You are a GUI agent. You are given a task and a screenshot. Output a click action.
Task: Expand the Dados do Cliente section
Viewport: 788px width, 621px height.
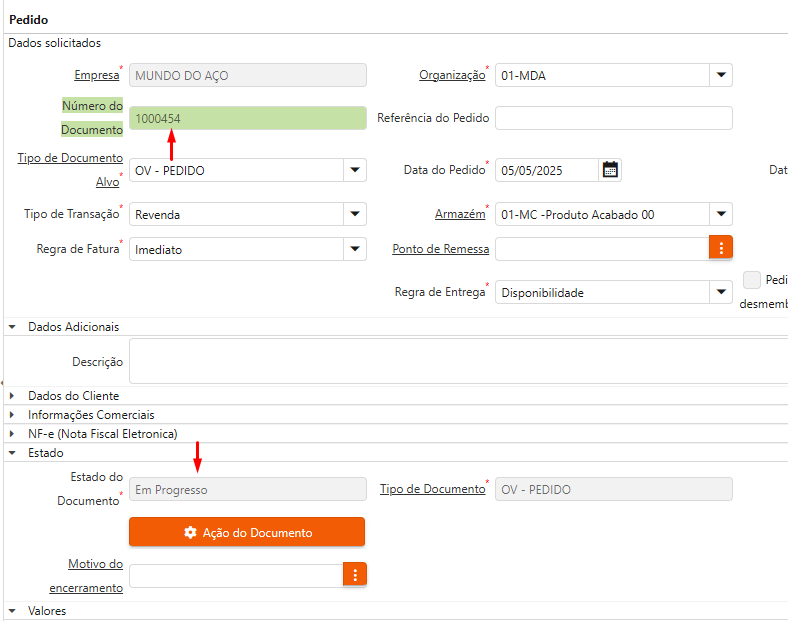tap(12, 396)
